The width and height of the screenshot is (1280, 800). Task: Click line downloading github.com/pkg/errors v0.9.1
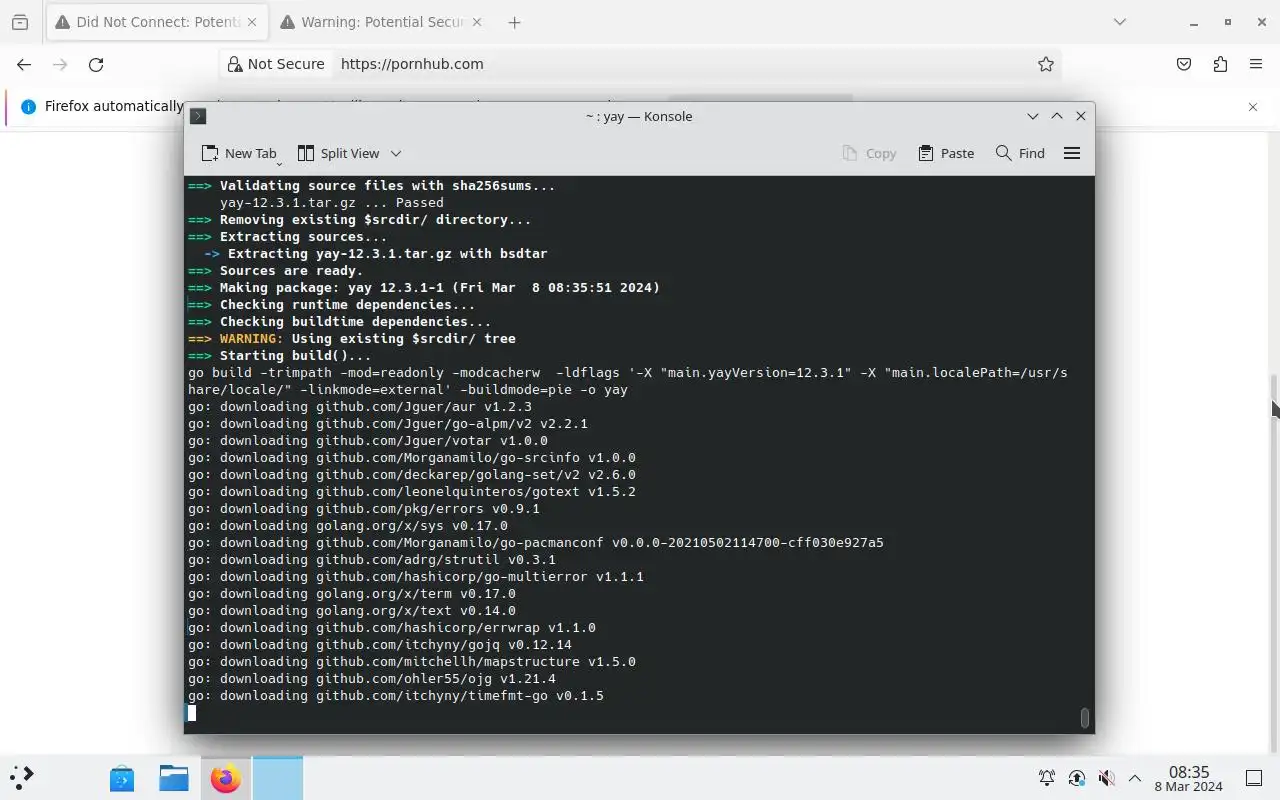coord(364,509)
